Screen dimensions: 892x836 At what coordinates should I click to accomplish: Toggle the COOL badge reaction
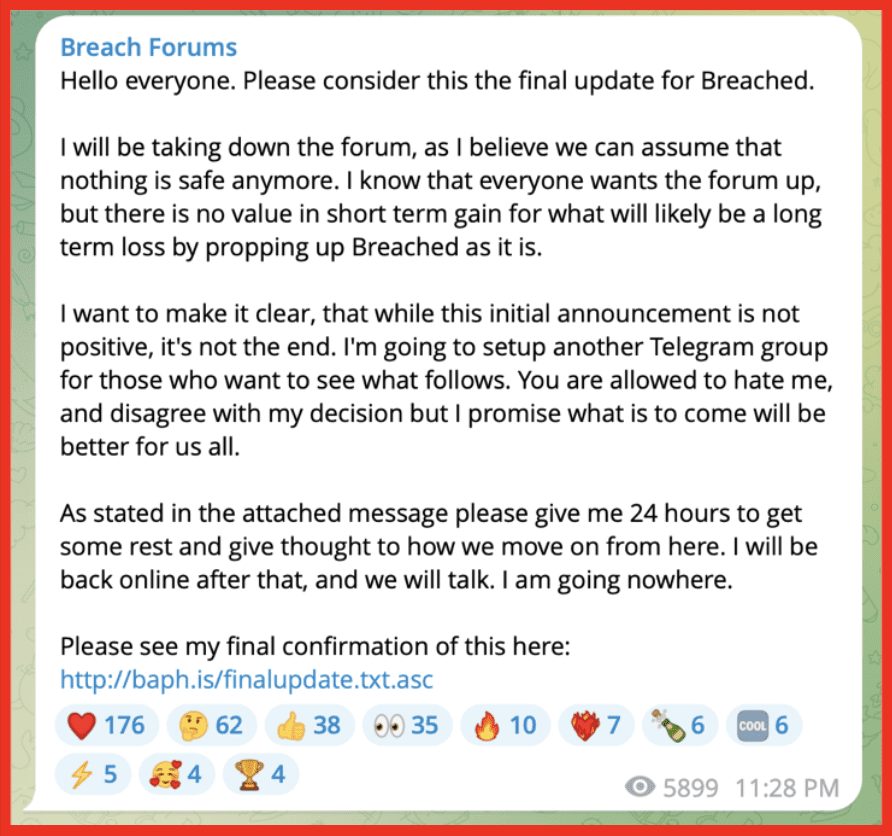click(x=764, y=725)
